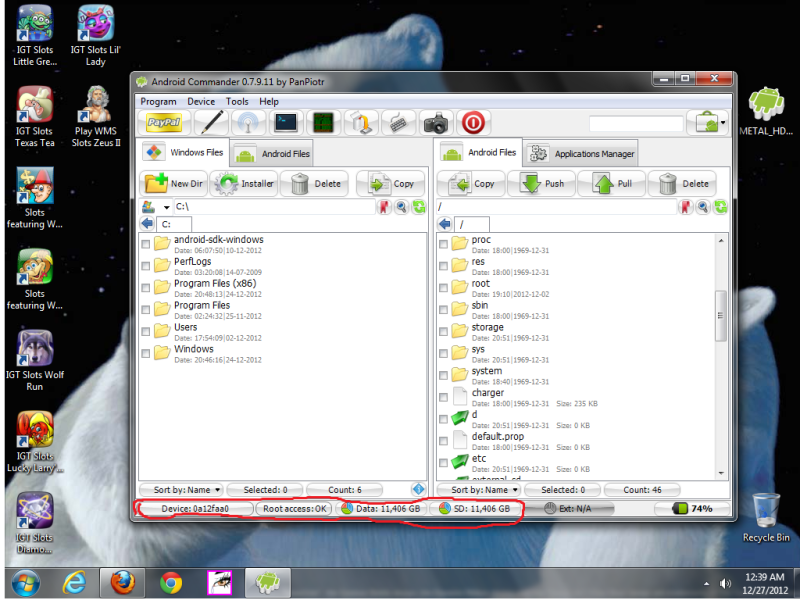Open the pen edit toolbar icon
This screenshot has width=800, height=600.
[211, 122]
